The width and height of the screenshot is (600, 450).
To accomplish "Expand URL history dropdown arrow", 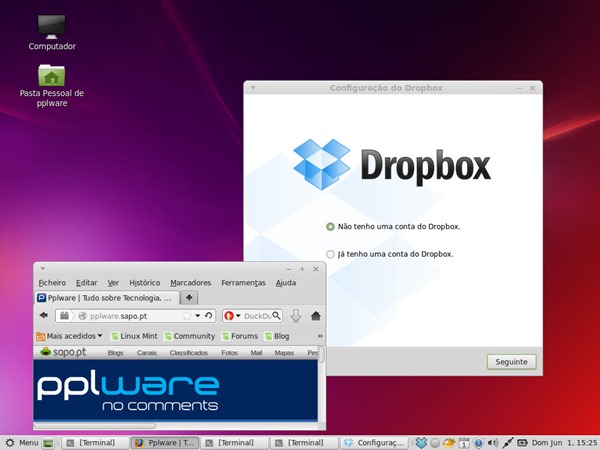I will coord(198,316).
